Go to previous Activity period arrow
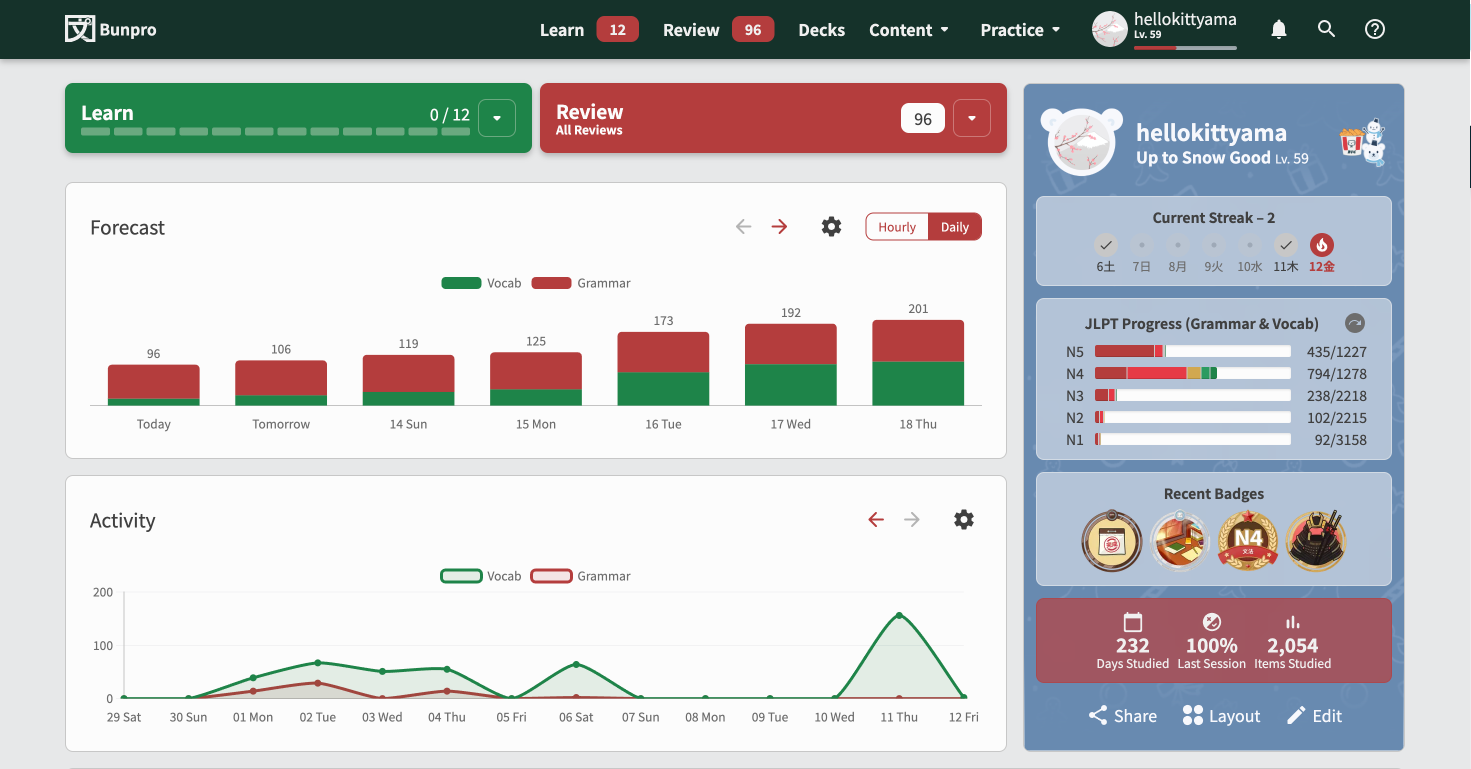1471x769 pixels. (876, 520)
